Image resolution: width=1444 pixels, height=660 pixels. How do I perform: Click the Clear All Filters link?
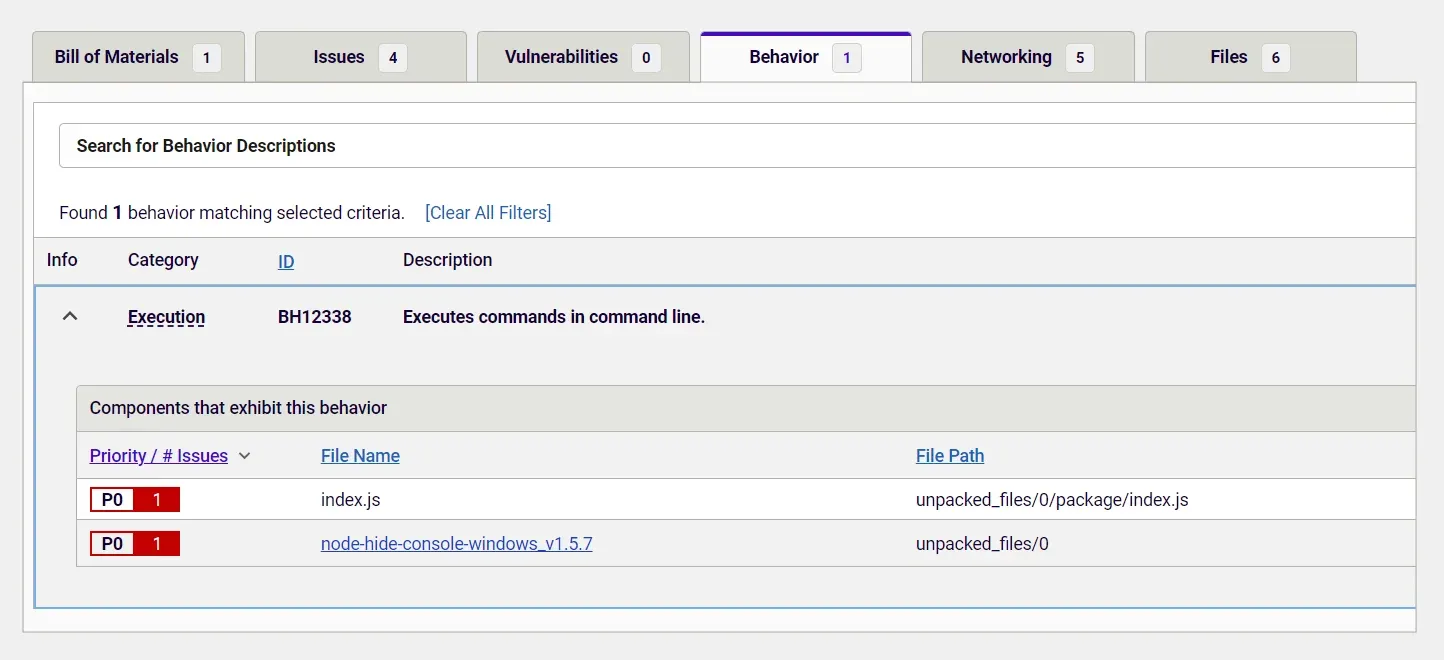pos(488,212)
